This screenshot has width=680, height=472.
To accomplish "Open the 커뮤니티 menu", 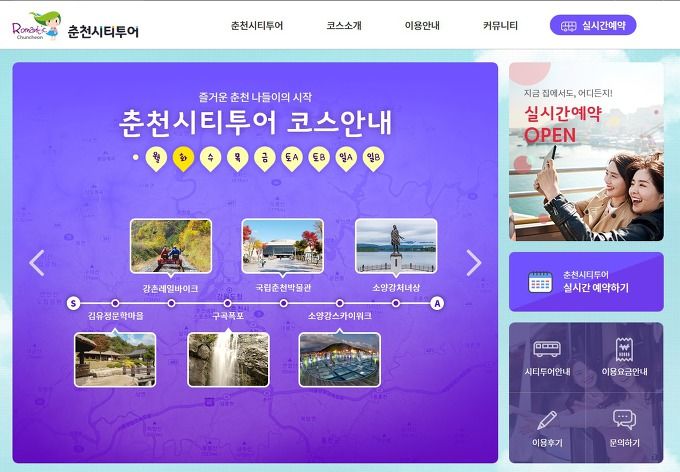I will click(500, 26).
